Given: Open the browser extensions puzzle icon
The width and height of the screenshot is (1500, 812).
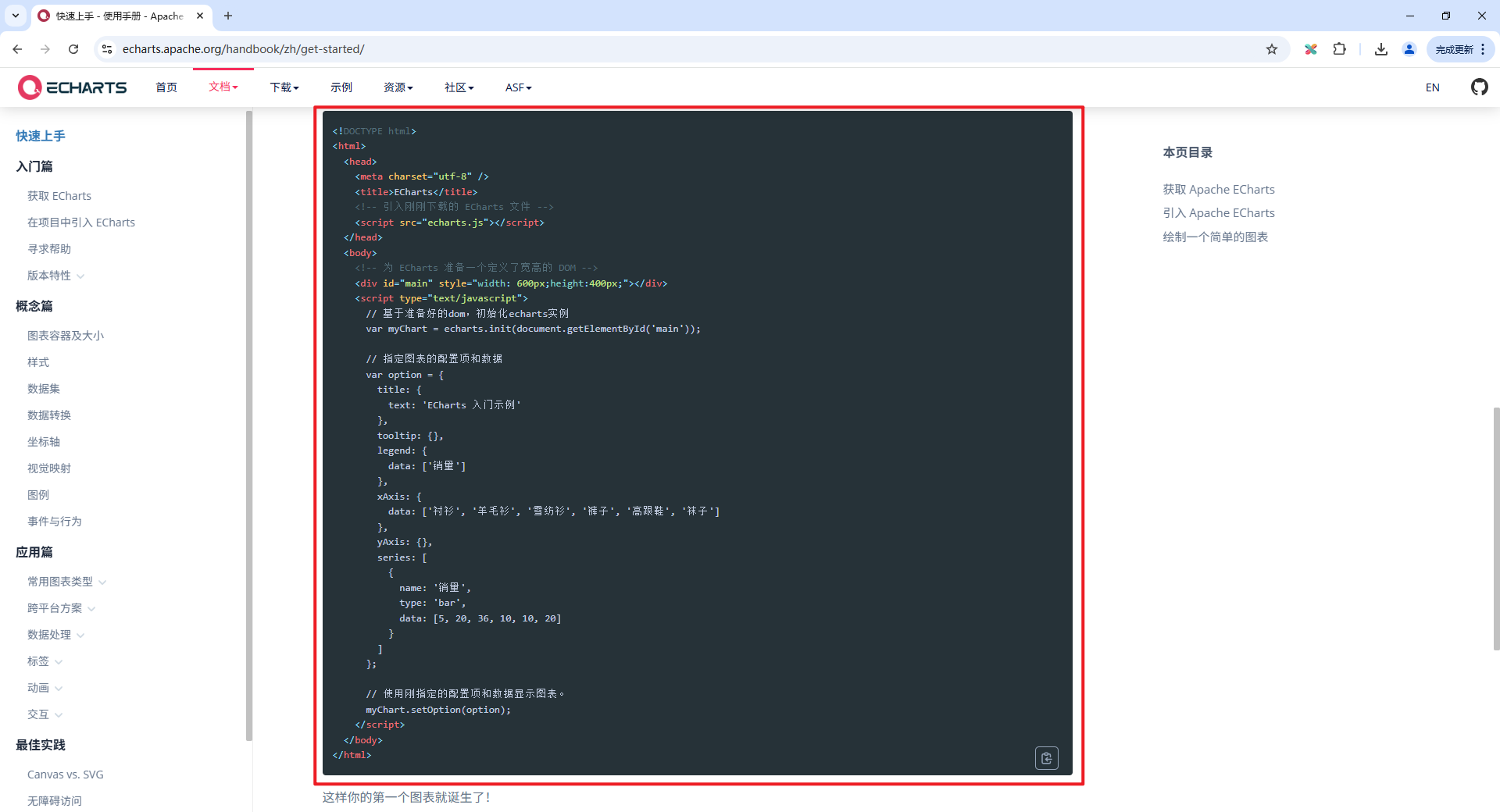Looking at the screenshot, I should pos(1339,49).
